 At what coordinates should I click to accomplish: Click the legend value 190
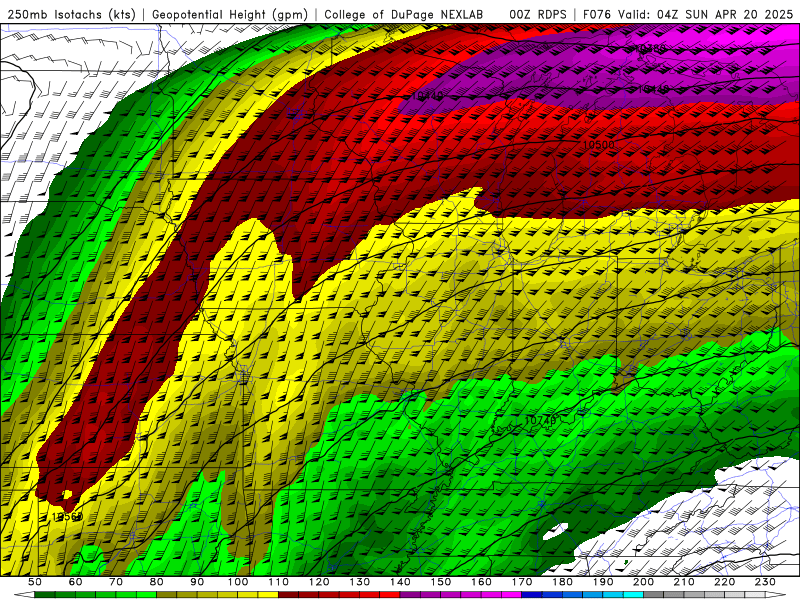pyautogui.click(x=603, y=582)
